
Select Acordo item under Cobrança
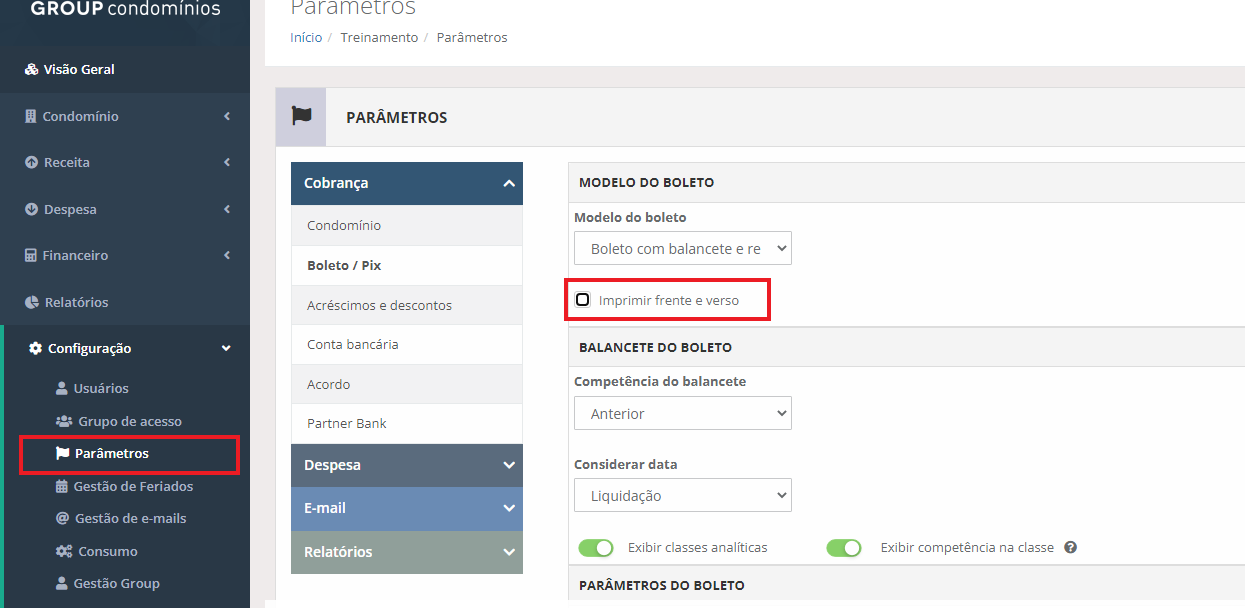click(x=407, y=384)
